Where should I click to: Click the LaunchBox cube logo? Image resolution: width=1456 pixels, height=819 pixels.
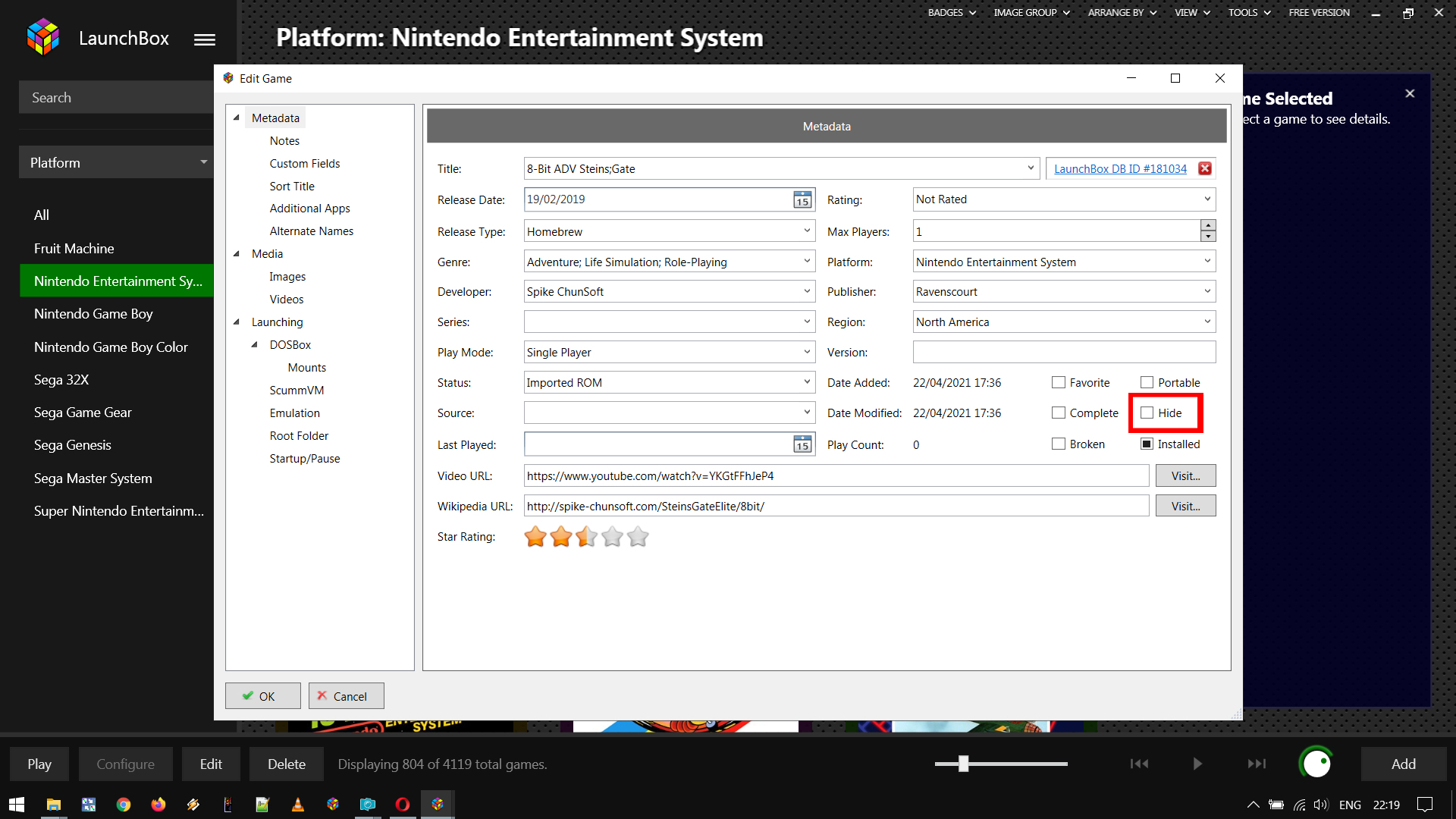pos(43,37)
